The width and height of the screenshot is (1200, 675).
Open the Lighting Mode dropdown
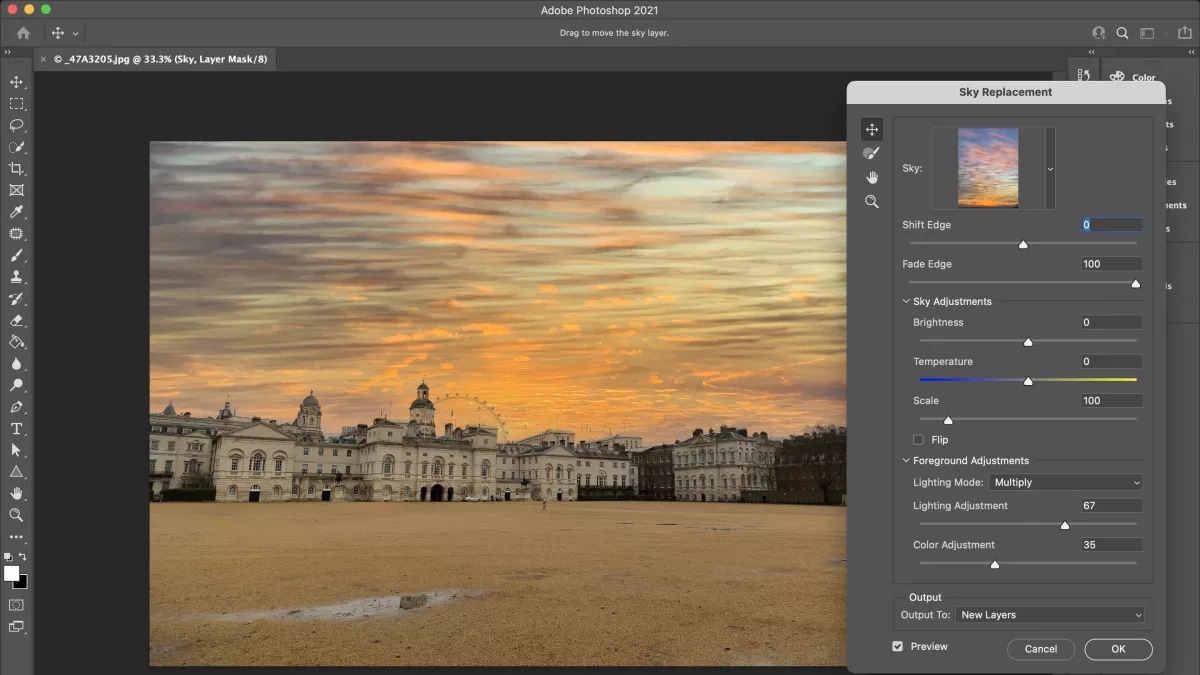tap(1065, 483)
